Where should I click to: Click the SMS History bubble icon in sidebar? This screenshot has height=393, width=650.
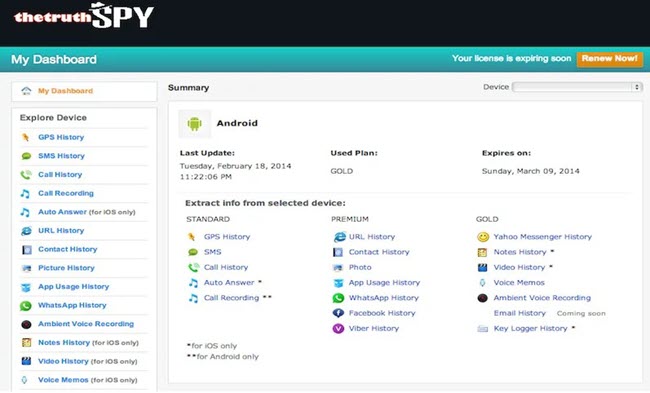pos(26,156)
